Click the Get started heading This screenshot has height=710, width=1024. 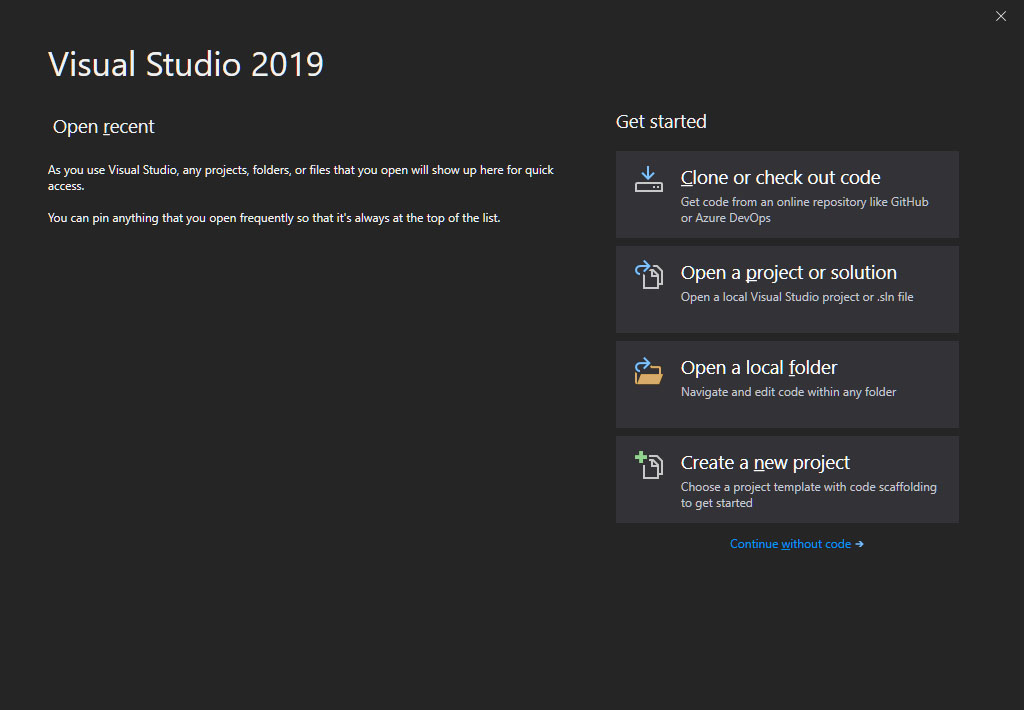point(661,121)
